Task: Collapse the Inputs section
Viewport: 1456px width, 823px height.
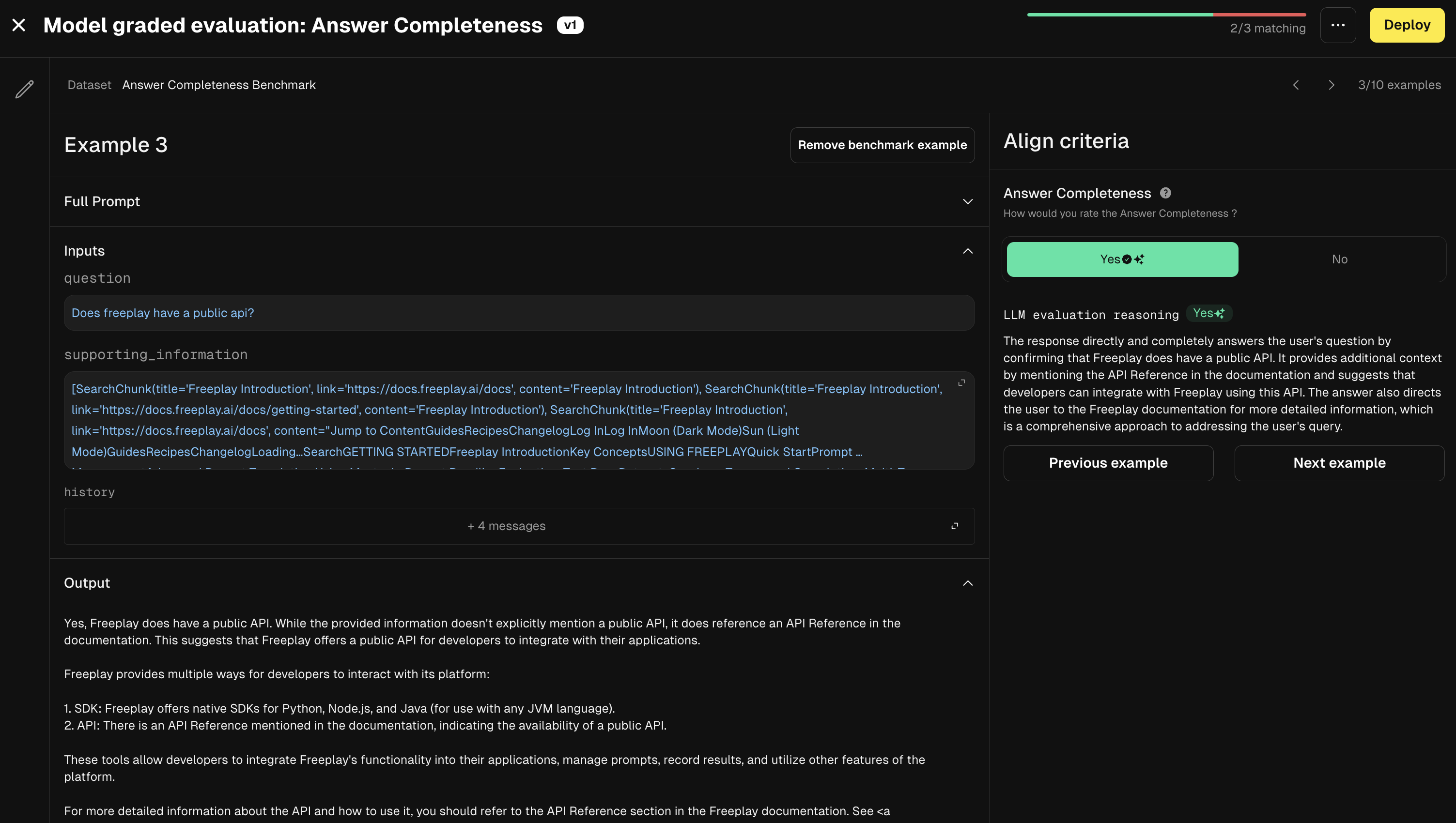Action: pos(967,251)
